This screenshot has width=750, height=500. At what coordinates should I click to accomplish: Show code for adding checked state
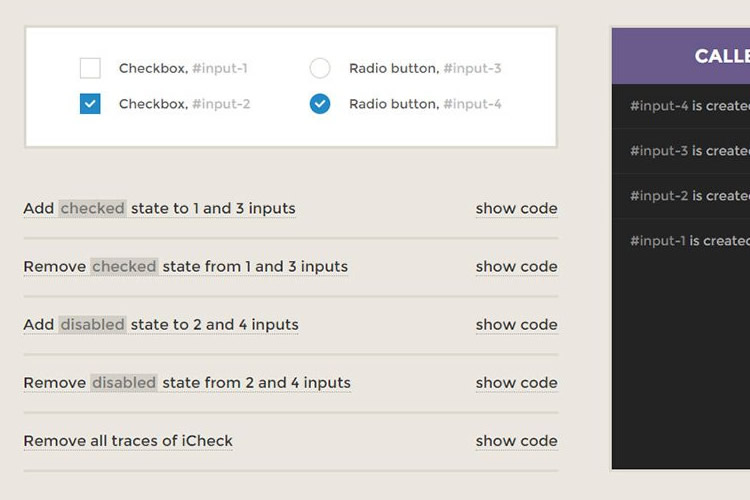point(516,209)
